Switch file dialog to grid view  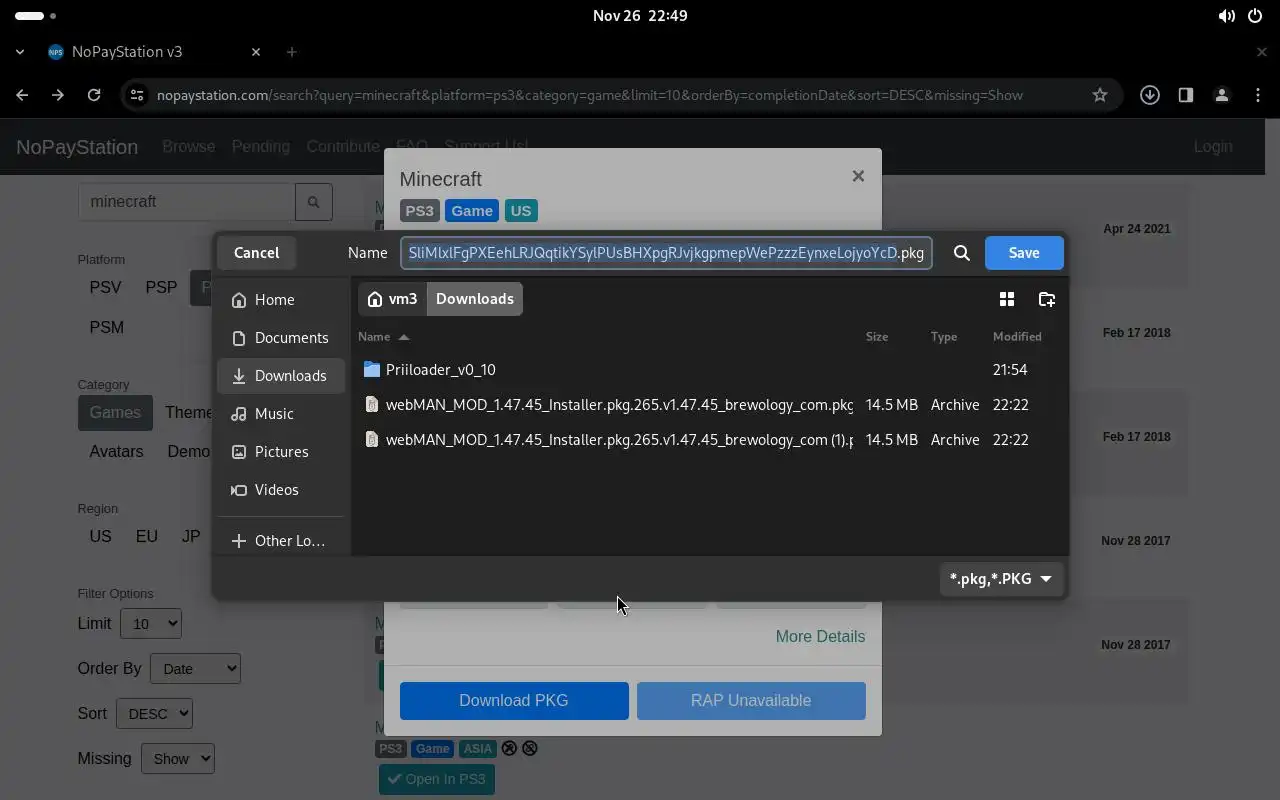[x=1007, y=299]
